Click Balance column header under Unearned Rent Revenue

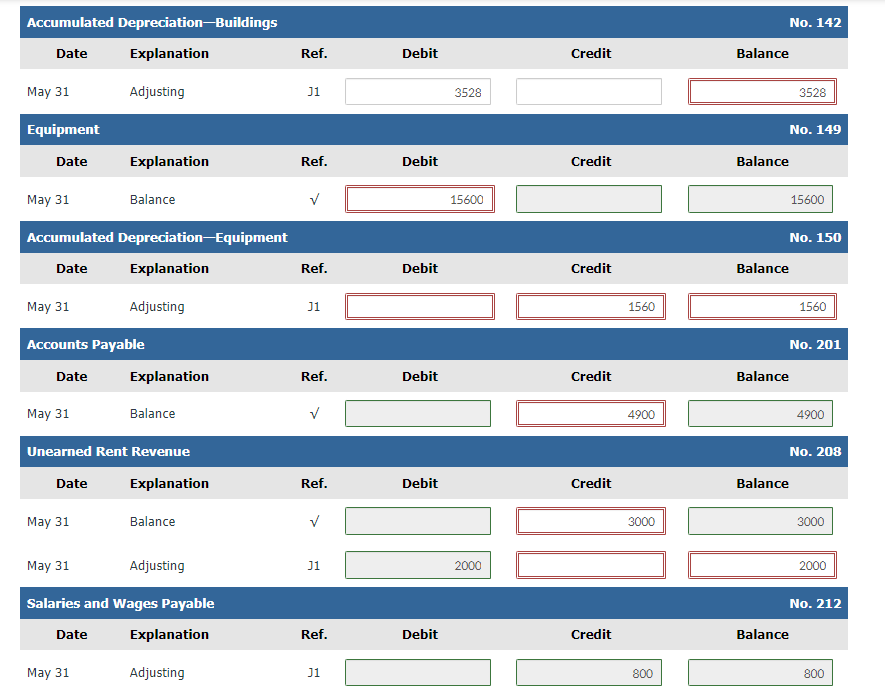pyautogui.click(x=763, y=484)
